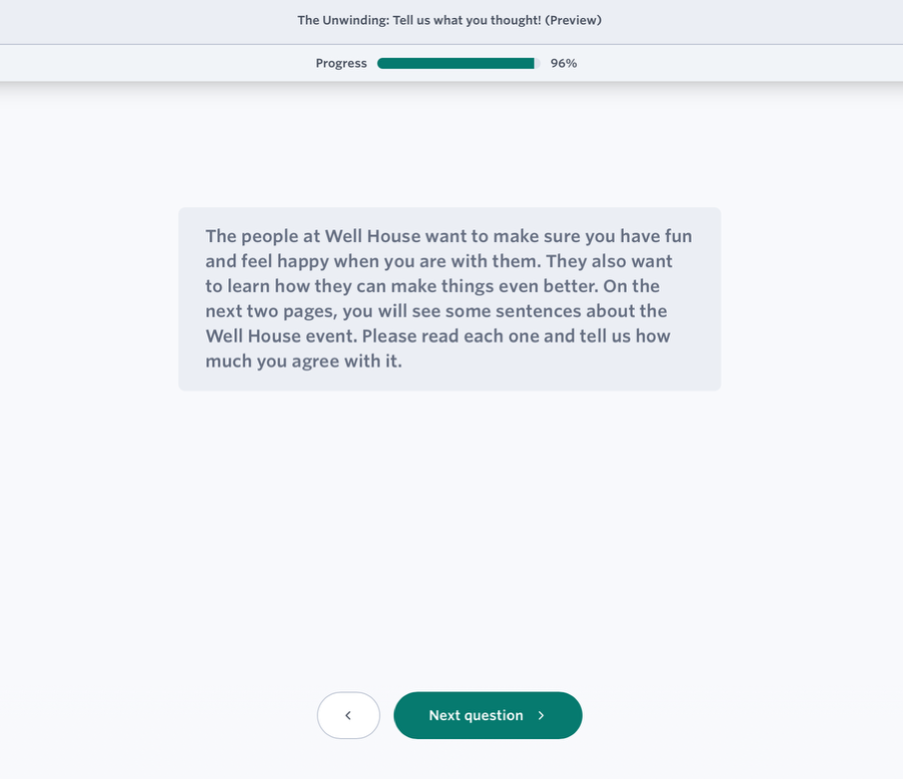This screenshot has width=904, height=780.
Task: Click the line starting "Well House event"
Action: [437, 336]
